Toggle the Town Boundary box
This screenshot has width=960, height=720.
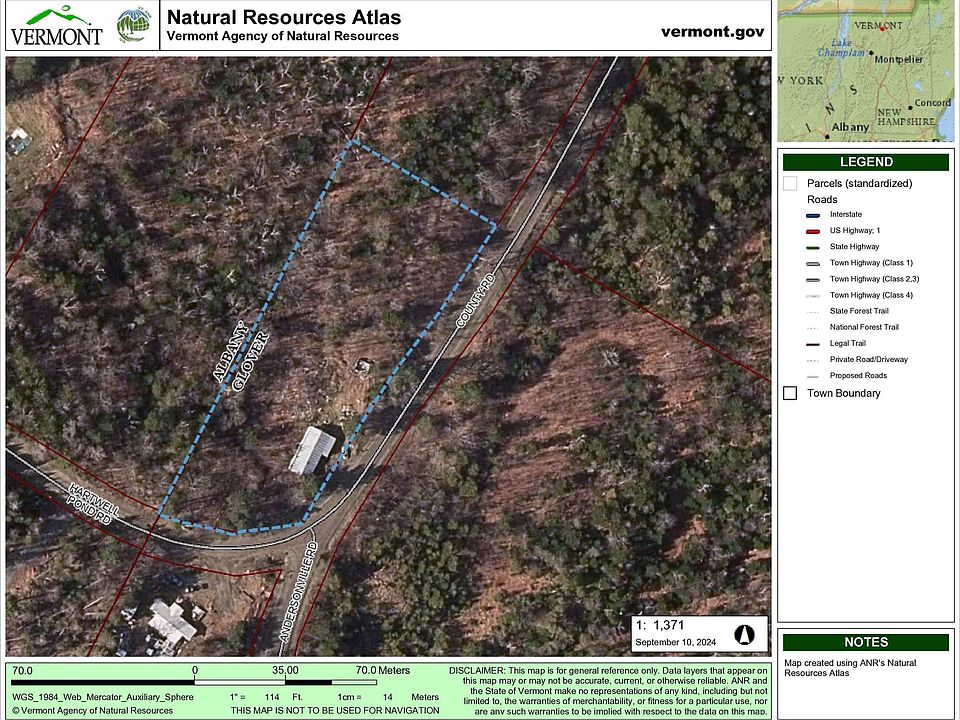click(790, 393)
